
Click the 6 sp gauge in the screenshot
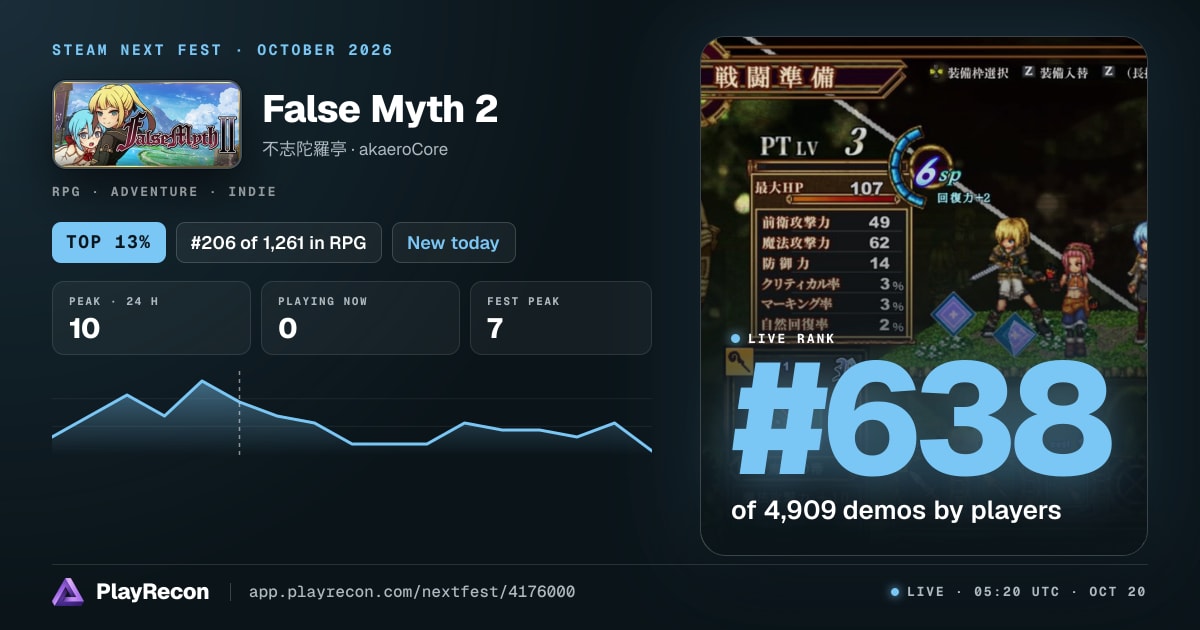926,170
